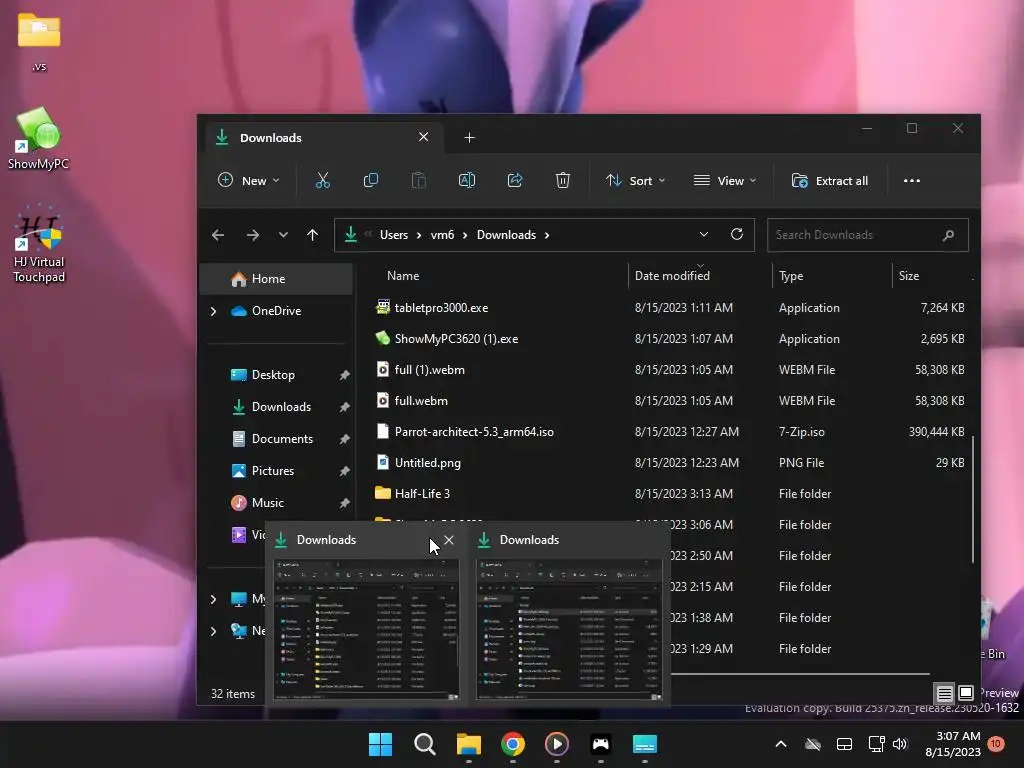Viewport: 1024px width, 768px height.
Task: Open the media player taskbar icon
Action: tap(556, 744)
